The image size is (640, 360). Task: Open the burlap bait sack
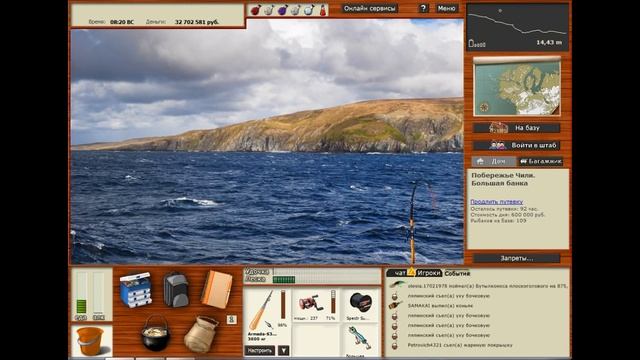click(201, 334)
